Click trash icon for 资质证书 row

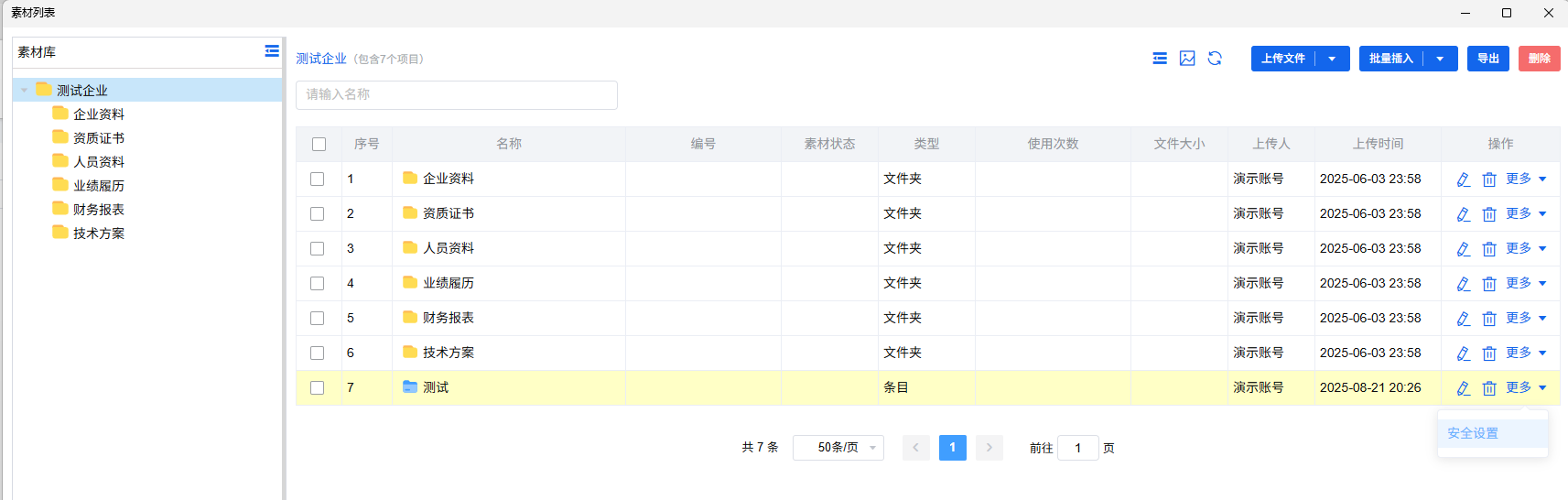tap(1489, 214)
